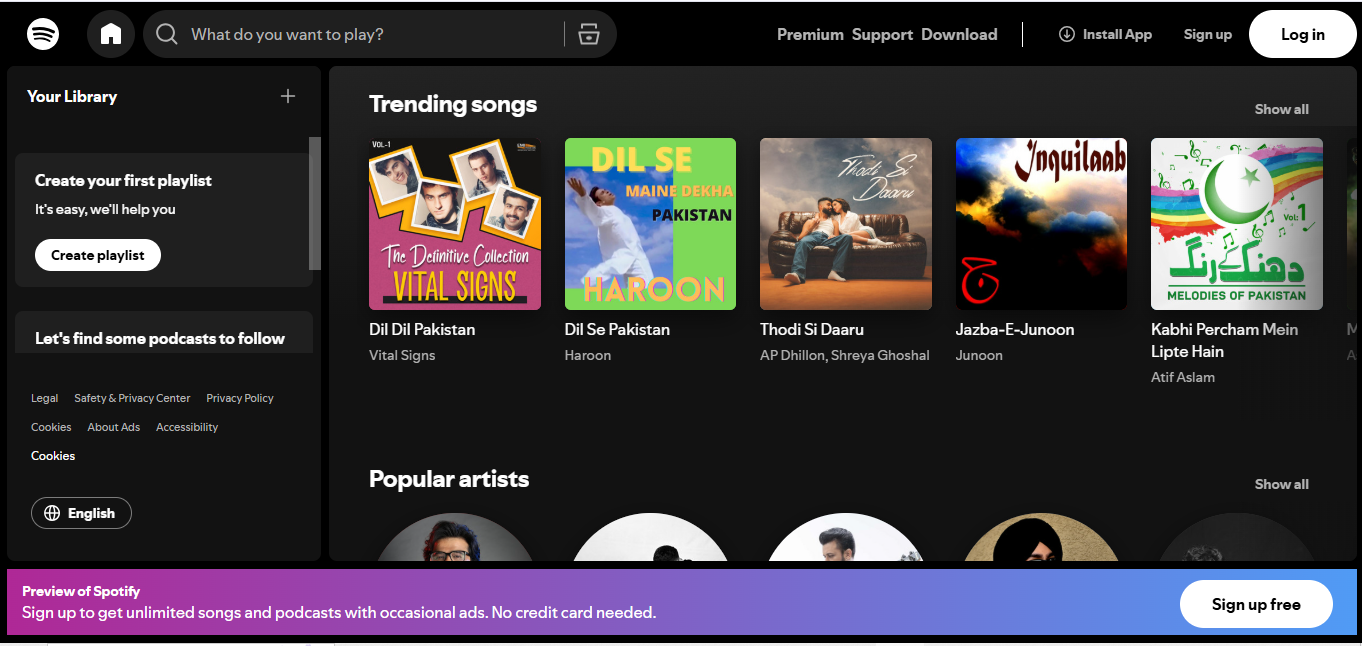
Task: Click the Create playlist button
Action: click(x=98, y=255)
